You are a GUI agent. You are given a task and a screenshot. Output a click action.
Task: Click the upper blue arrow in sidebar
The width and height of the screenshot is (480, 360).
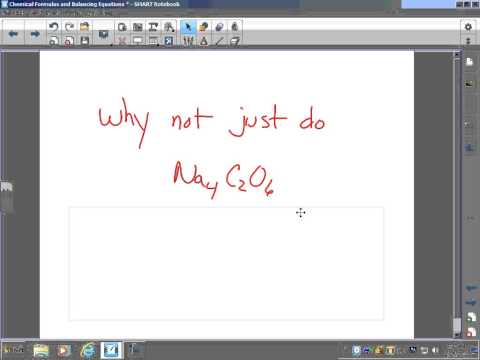(470, 288)
